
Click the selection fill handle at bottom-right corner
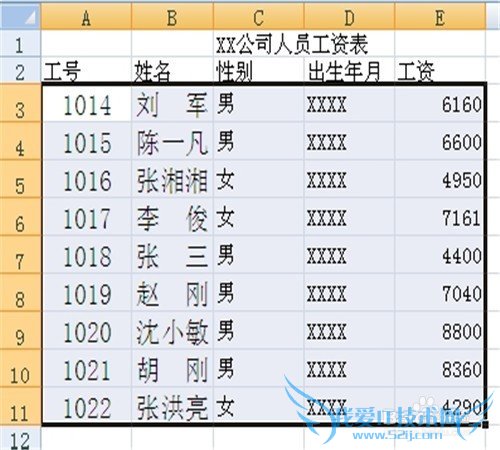point(486,425)
